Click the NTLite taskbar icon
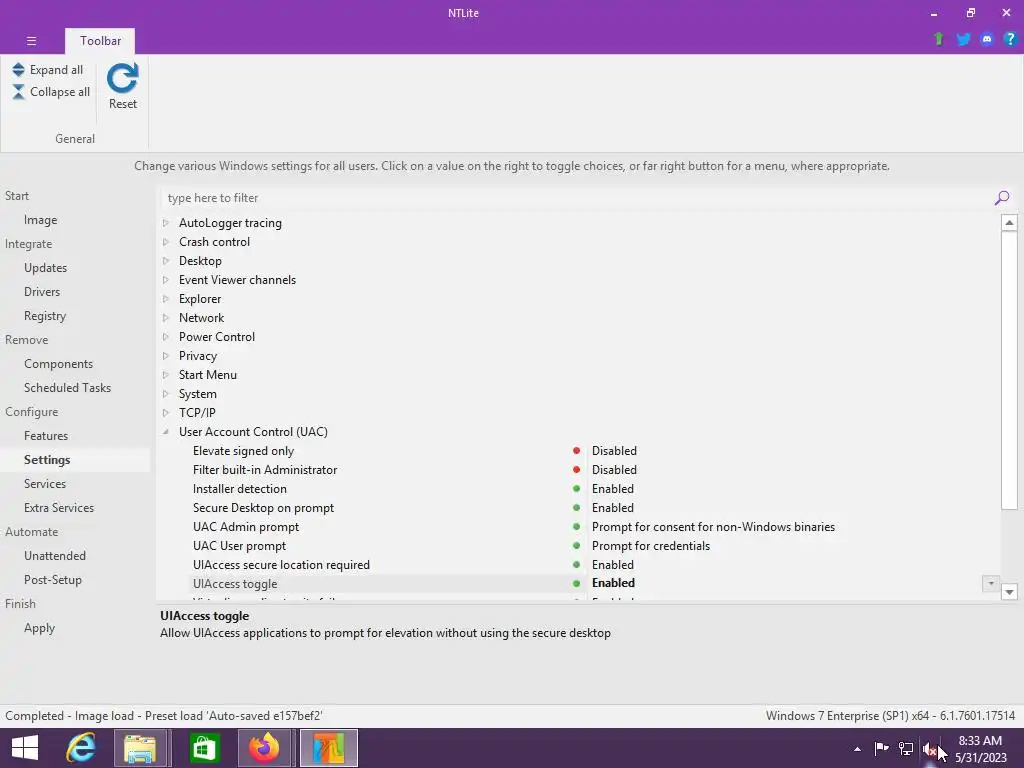This screenshot has width=1024, height=768. pyautogui.click(x=328, y=748)
